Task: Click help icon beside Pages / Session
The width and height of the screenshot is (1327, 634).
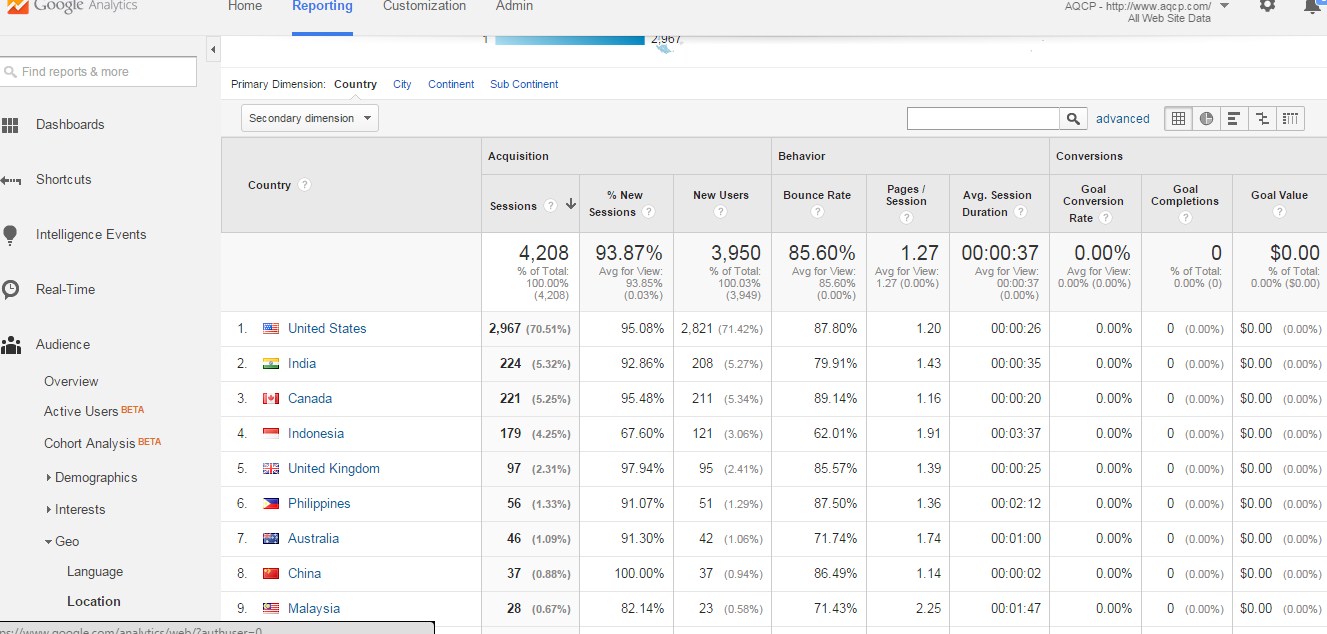Action: pos(907,218)
